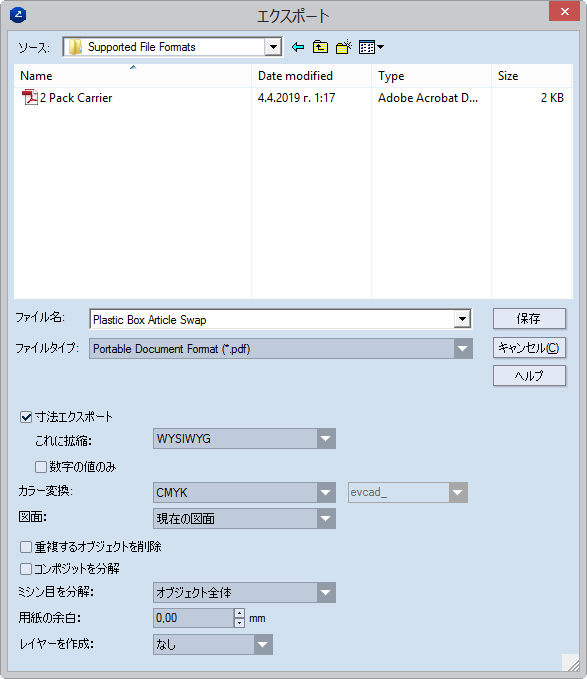
Task: Open the Supported File Formats source dropdown
Action: pos(273,47)
